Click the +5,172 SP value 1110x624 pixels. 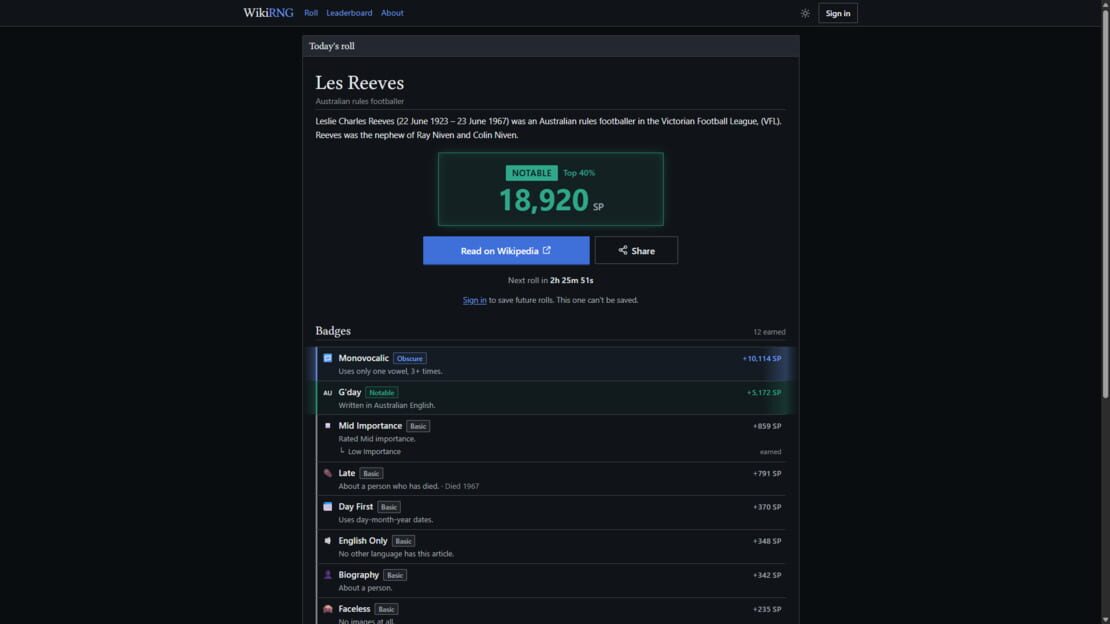[764, 392]
